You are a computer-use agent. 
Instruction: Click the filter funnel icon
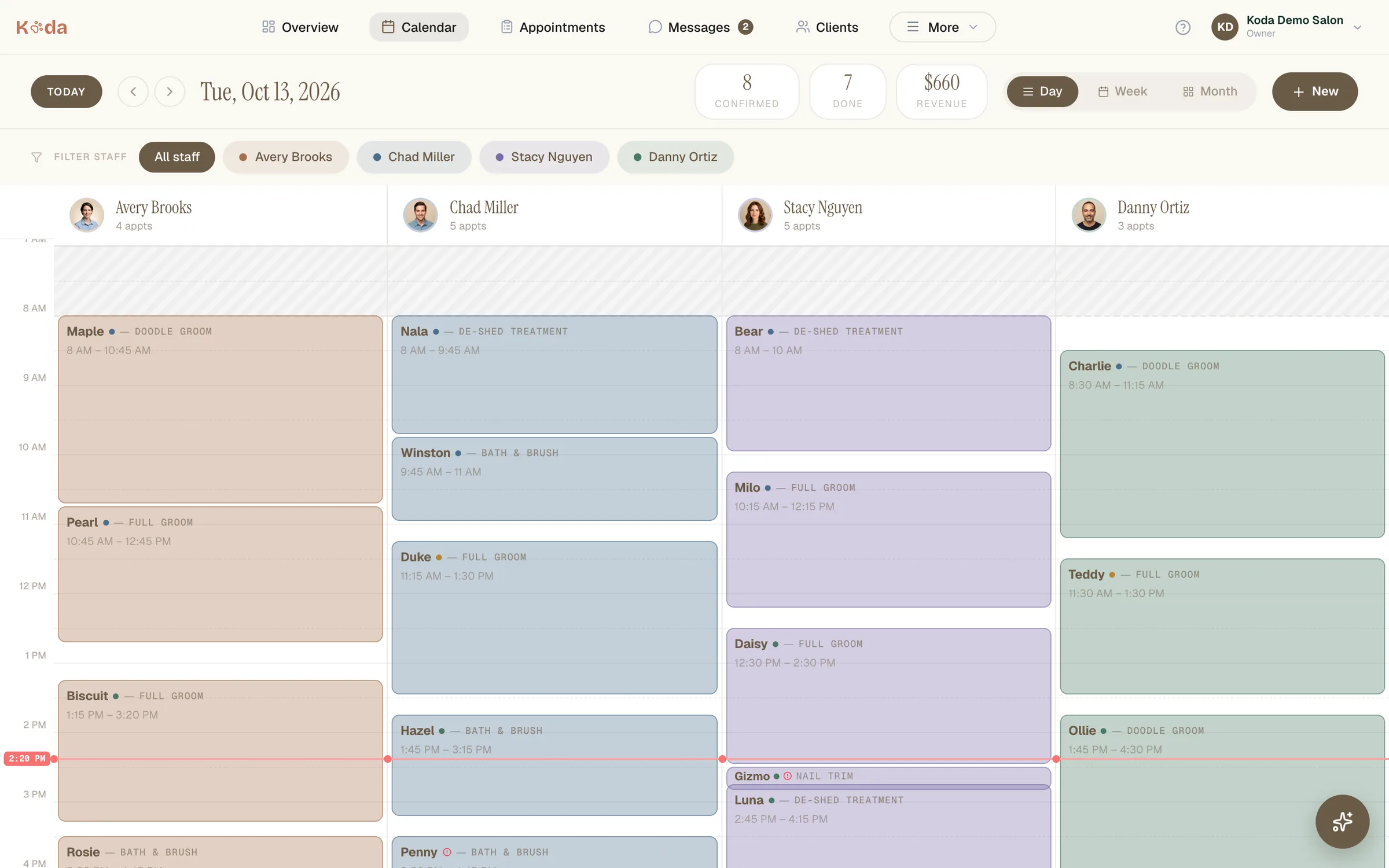click(x=36, y=157)
